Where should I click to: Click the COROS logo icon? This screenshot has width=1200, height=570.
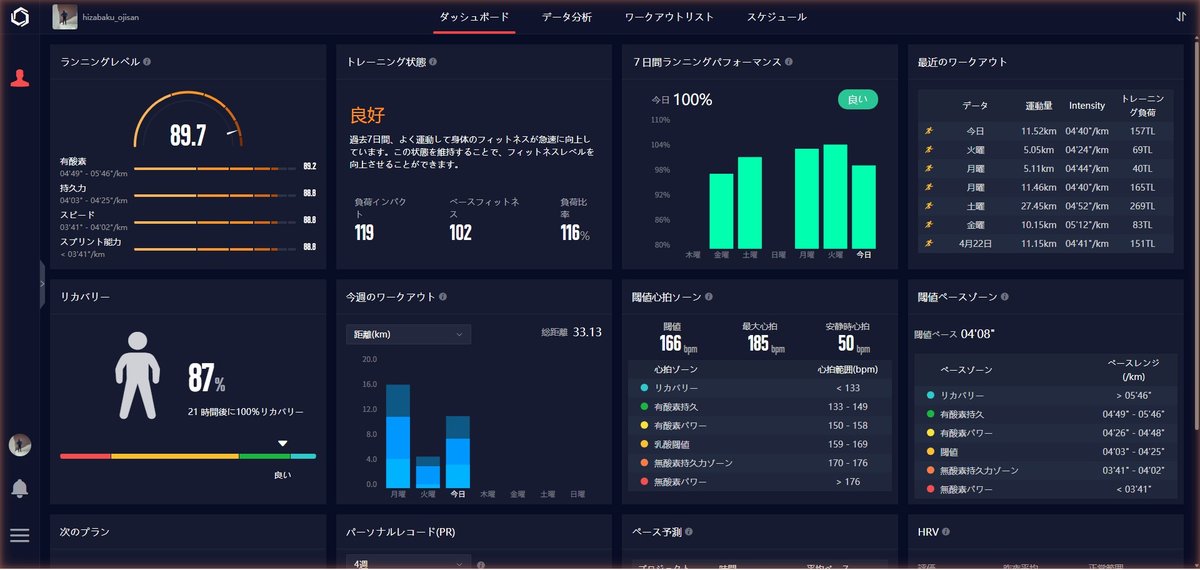pos(19,17)
